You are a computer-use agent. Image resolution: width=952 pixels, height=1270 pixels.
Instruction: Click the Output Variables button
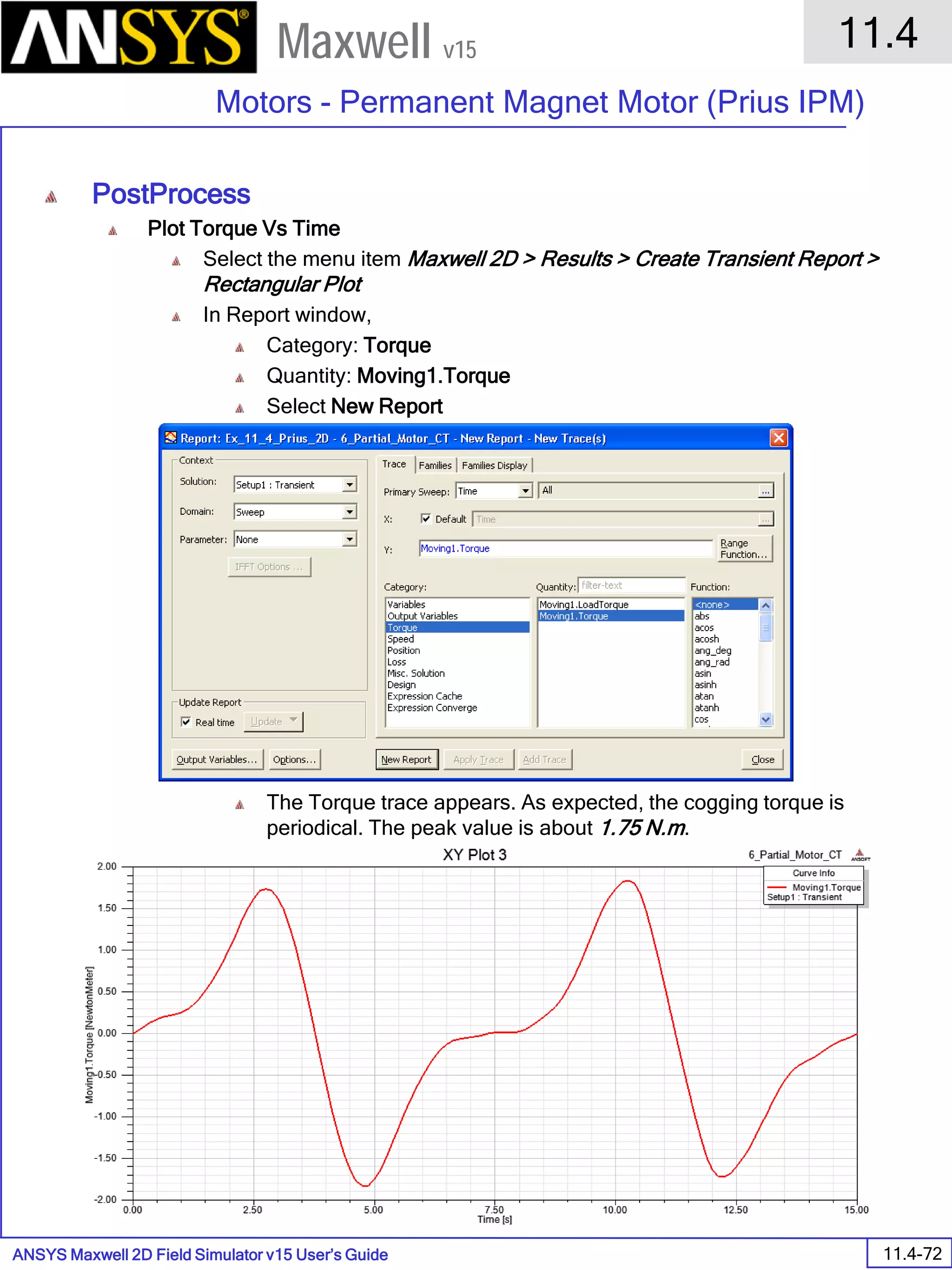pyautogui.click(x=217, y=759)
